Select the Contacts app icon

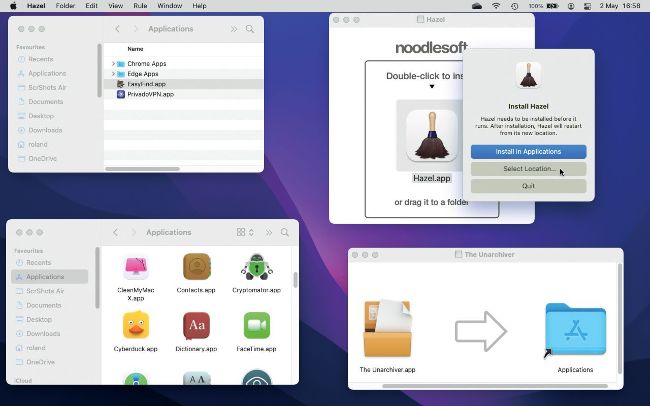tap(196, 267)
